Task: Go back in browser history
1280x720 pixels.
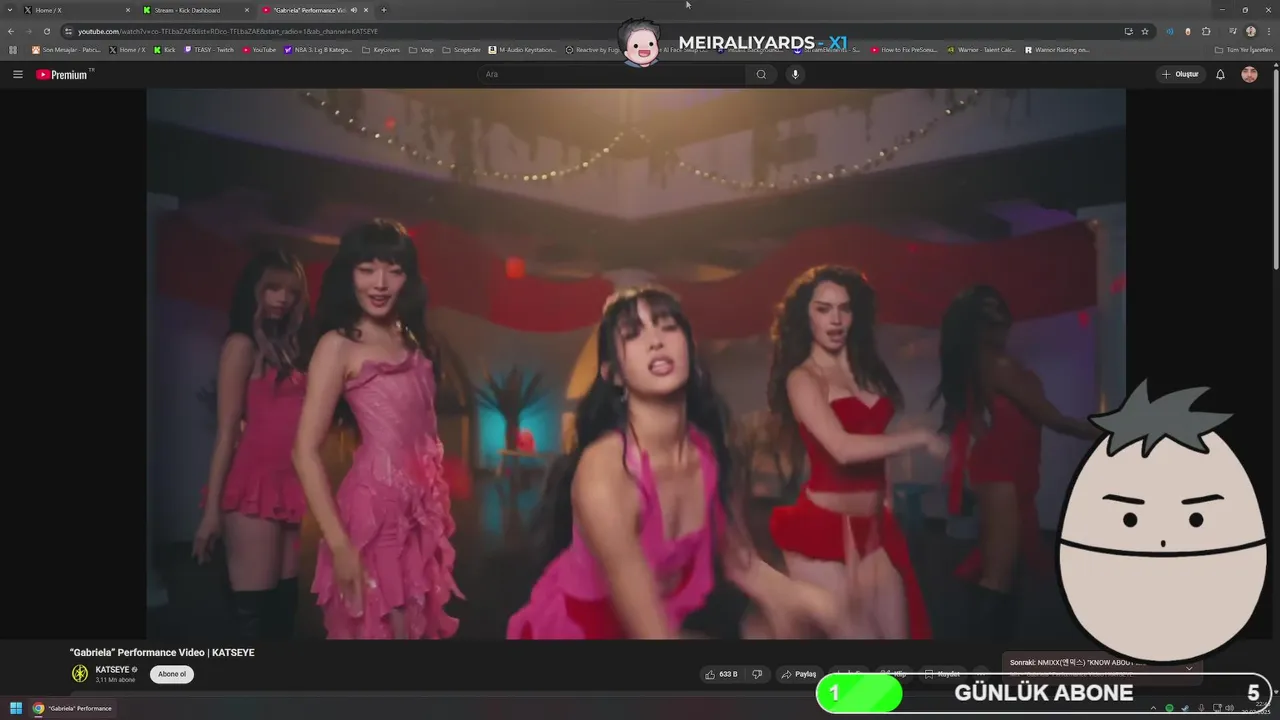Action: click(x=11, y=31)
